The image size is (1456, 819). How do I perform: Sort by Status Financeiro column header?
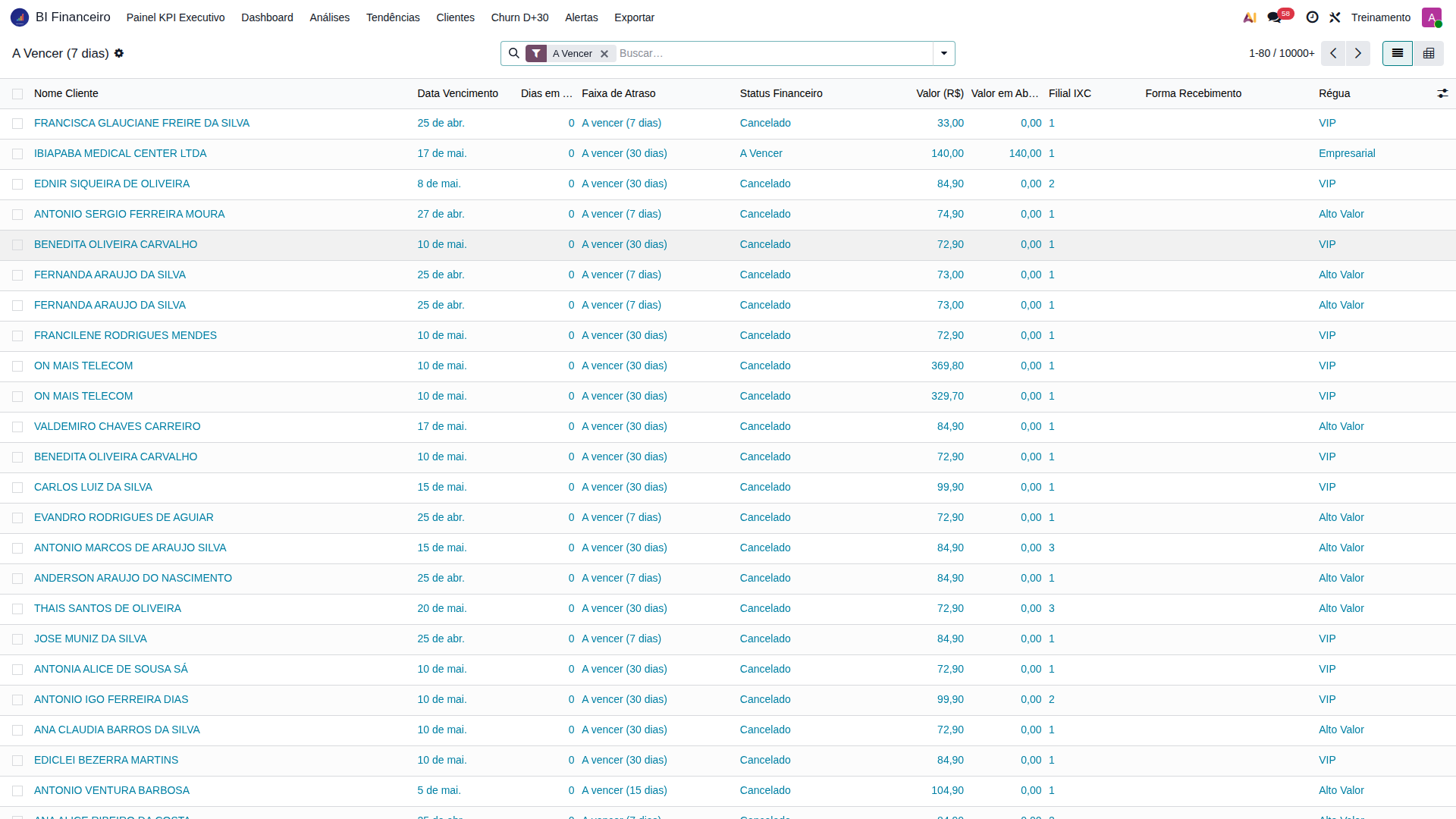coord(781,93)
